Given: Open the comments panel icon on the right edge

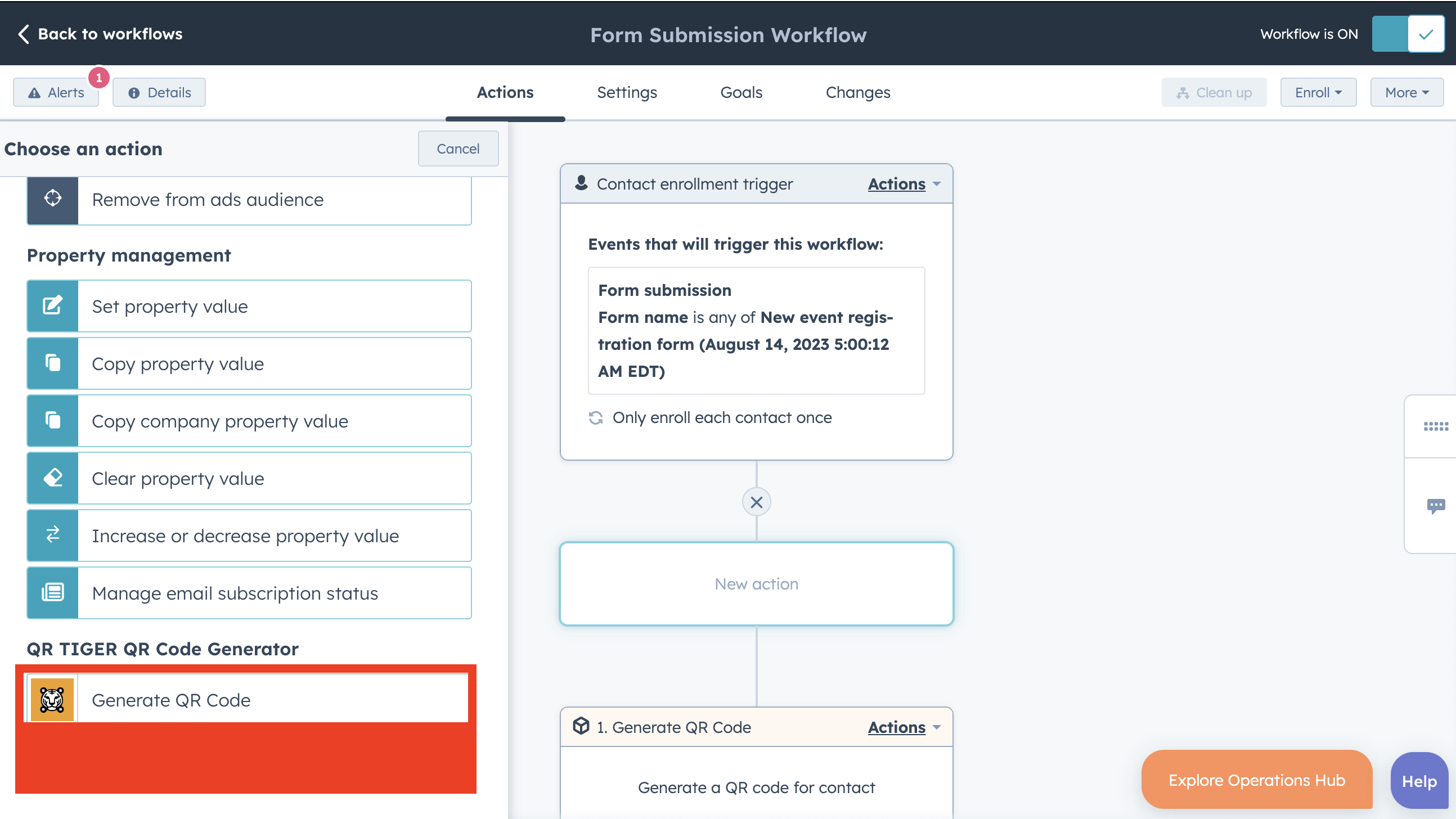Looking at the screenshot, I should tap(1437, 505).
